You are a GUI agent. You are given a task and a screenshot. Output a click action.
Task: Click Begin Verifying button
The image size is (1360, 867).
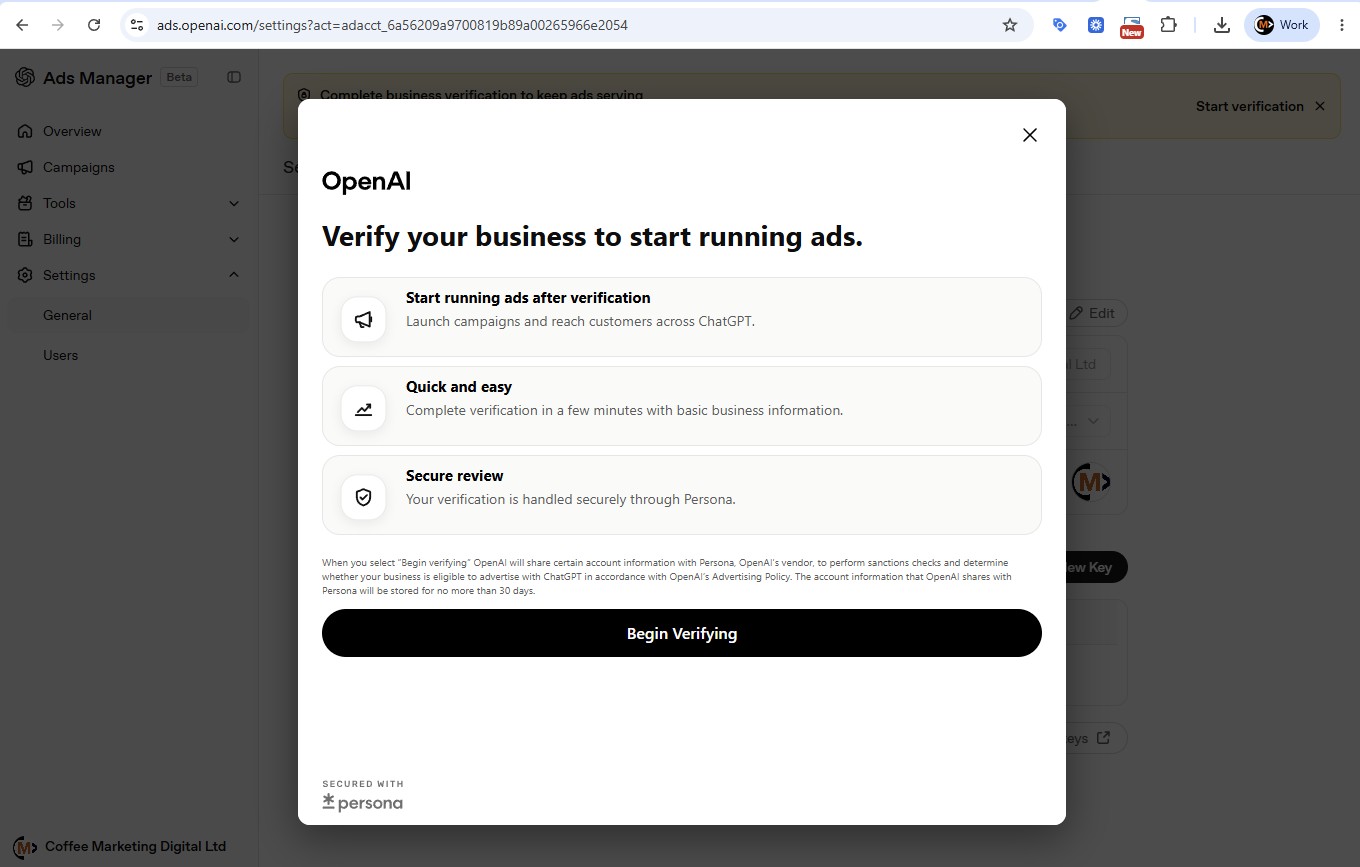(x=682, y=633)
